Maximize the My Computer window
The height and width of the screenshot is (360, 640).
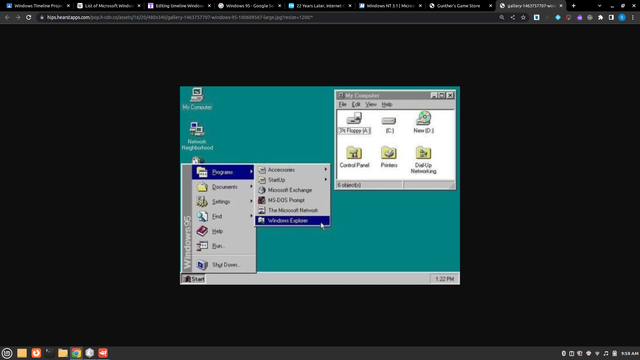[441, 96]
